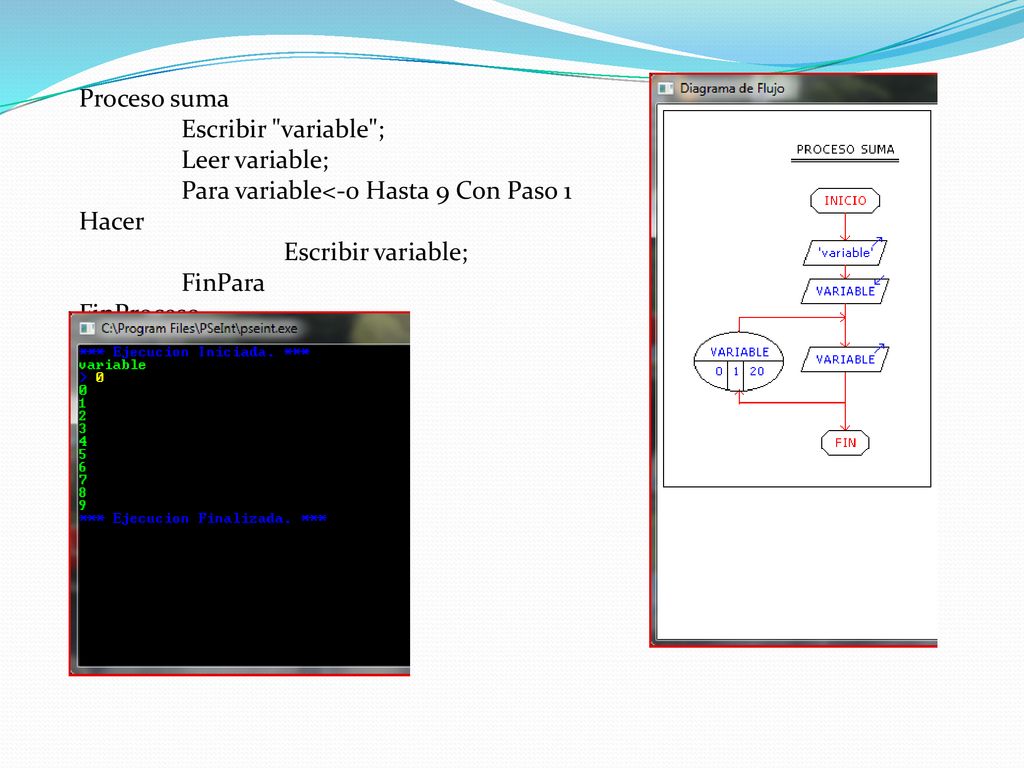Screen dimensions: 1024x768
Task: Click loop final value 20 in the ellipse
Action: tap(757, 371)
